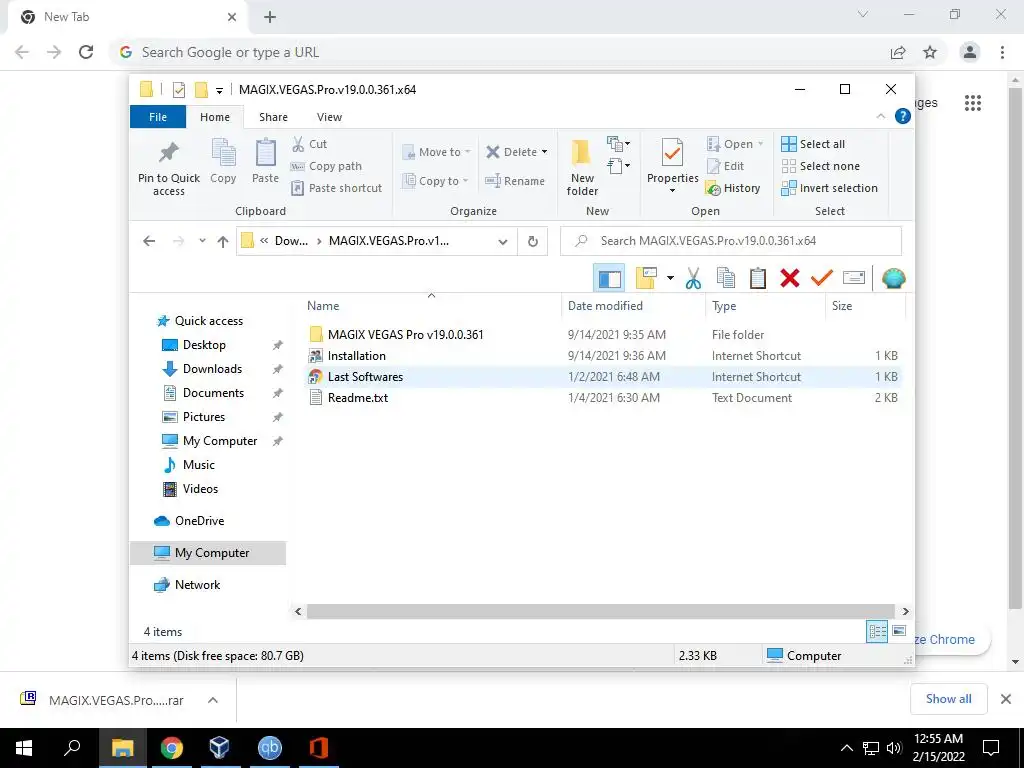Open the File menu tab
This screenshot has height=768, width=1024.
(x=158, y=117)
